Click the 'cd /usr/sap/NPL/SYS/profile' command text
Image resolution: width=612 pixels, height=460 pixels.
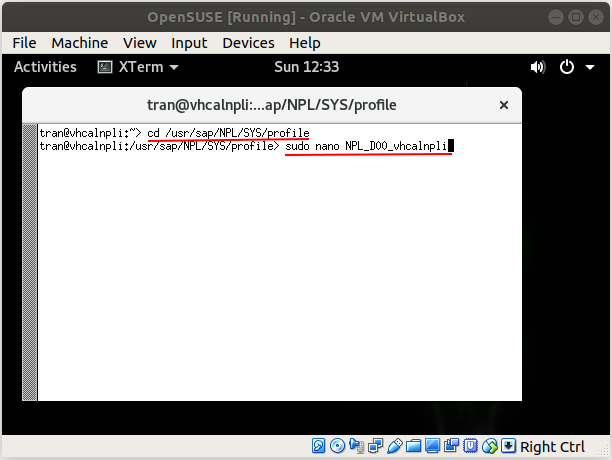228,133
